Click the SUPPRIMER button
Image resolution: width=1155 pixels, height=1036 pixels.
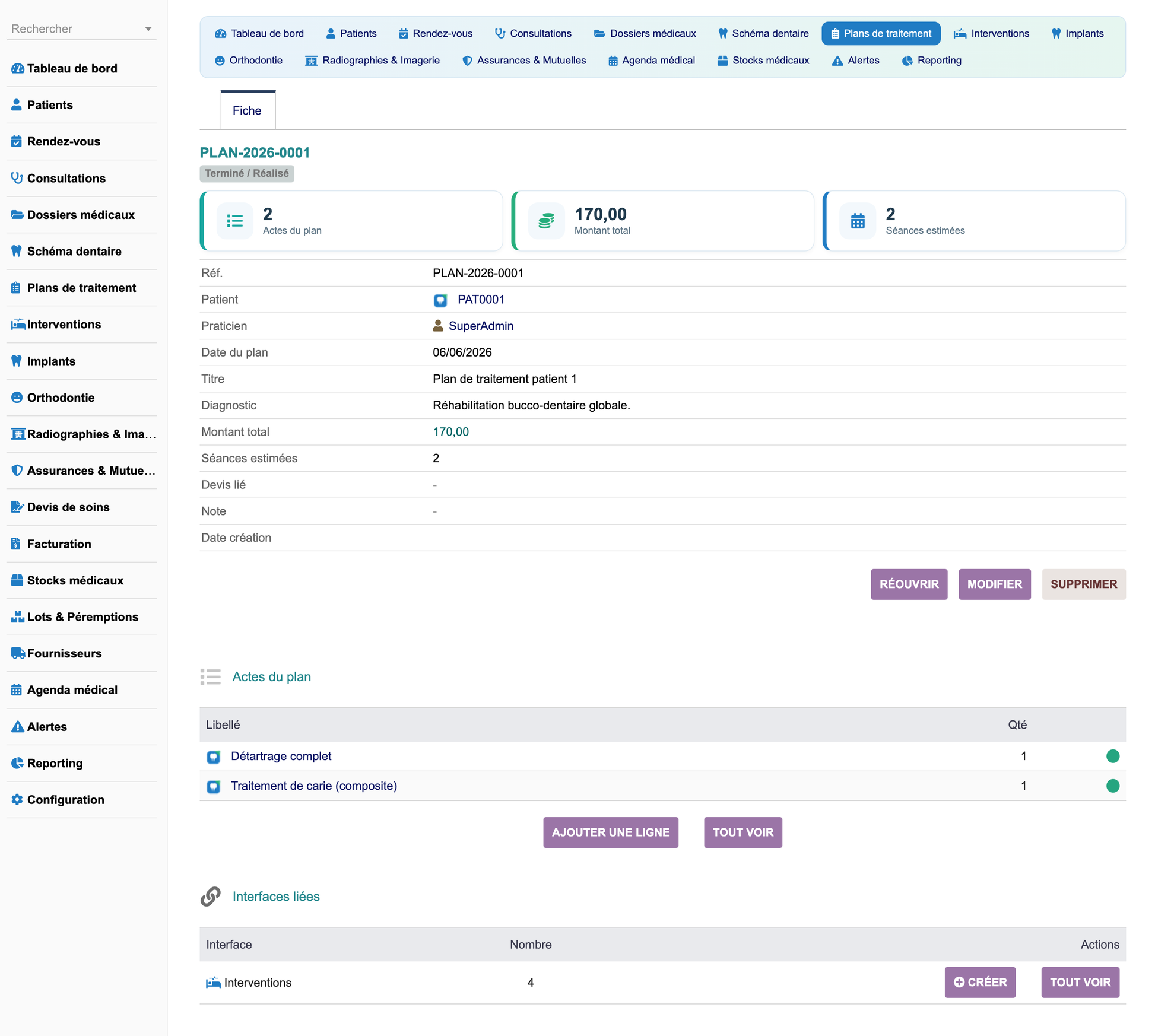point(1083,584)
